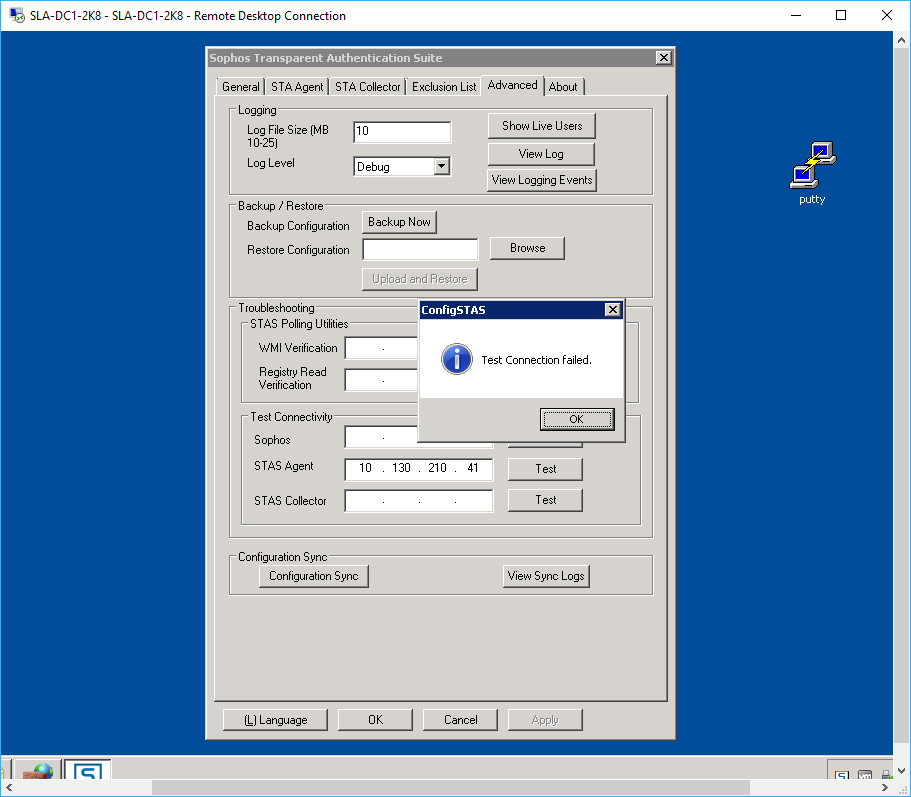Click Show Live Users button
The width and height of the screenshot is (911, 797).
pyautogui.click(x=541, y=126)
